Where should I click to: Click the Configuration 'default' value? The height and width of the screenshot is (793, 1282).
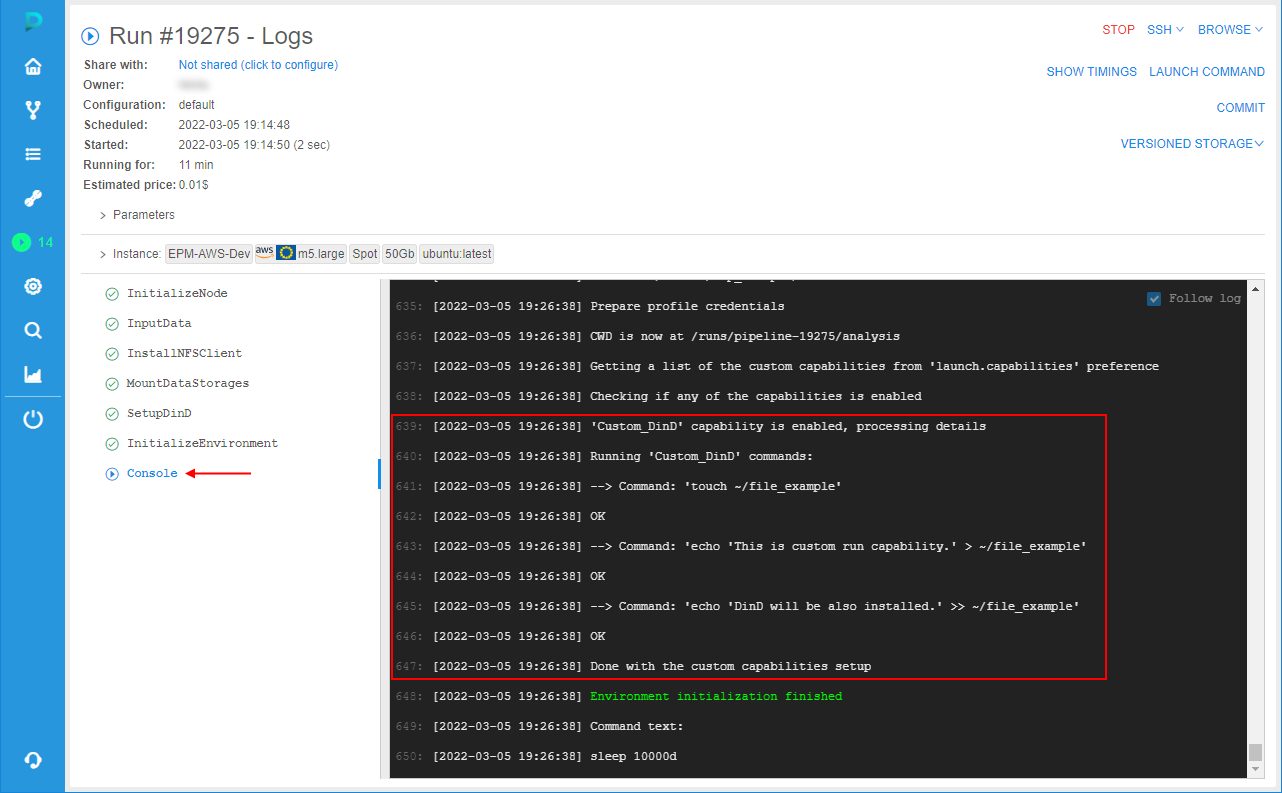pyautogui.click(x=196, y=105)
